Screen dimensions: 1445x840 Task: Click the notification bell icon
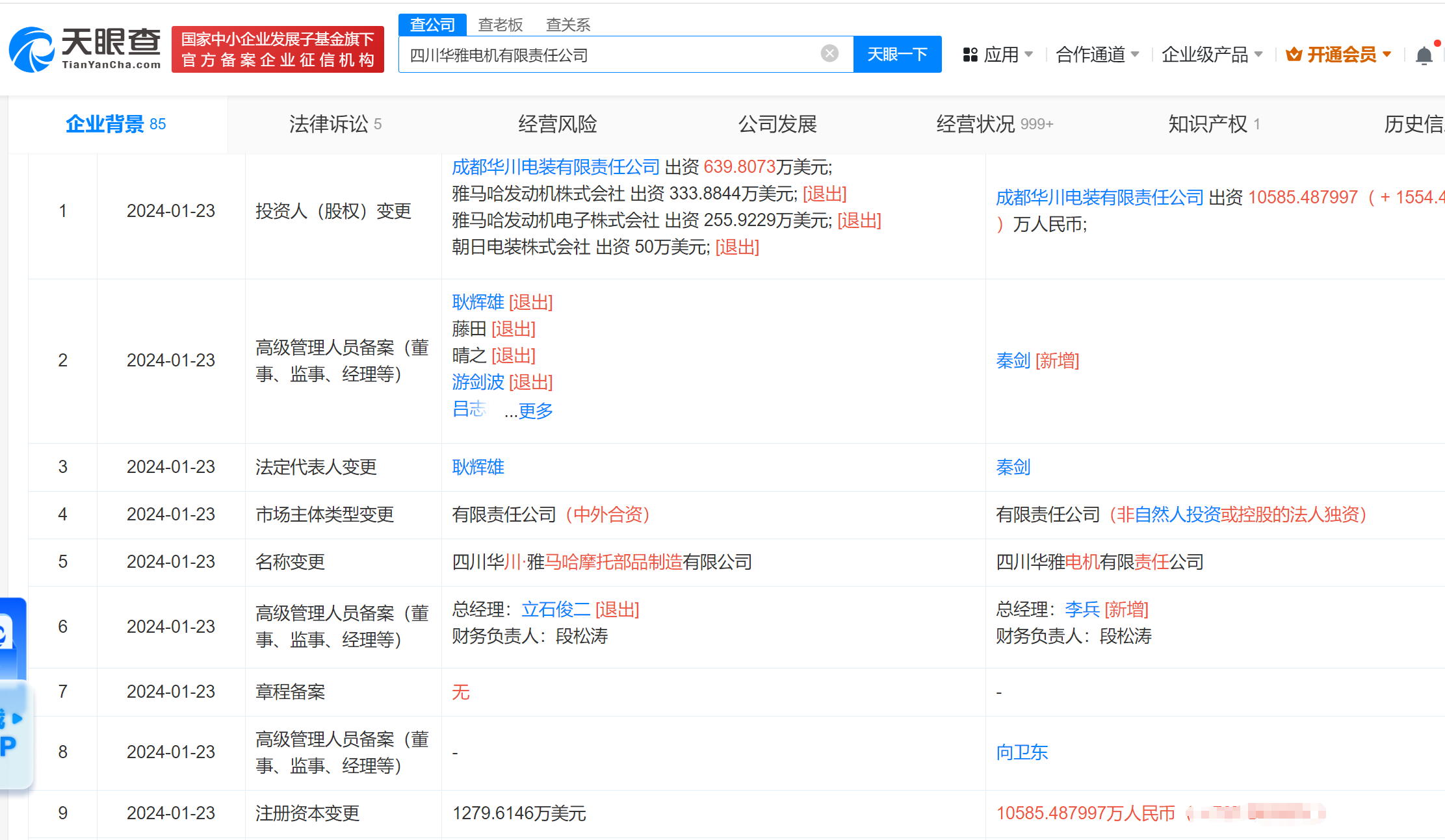click(1424, 55)
